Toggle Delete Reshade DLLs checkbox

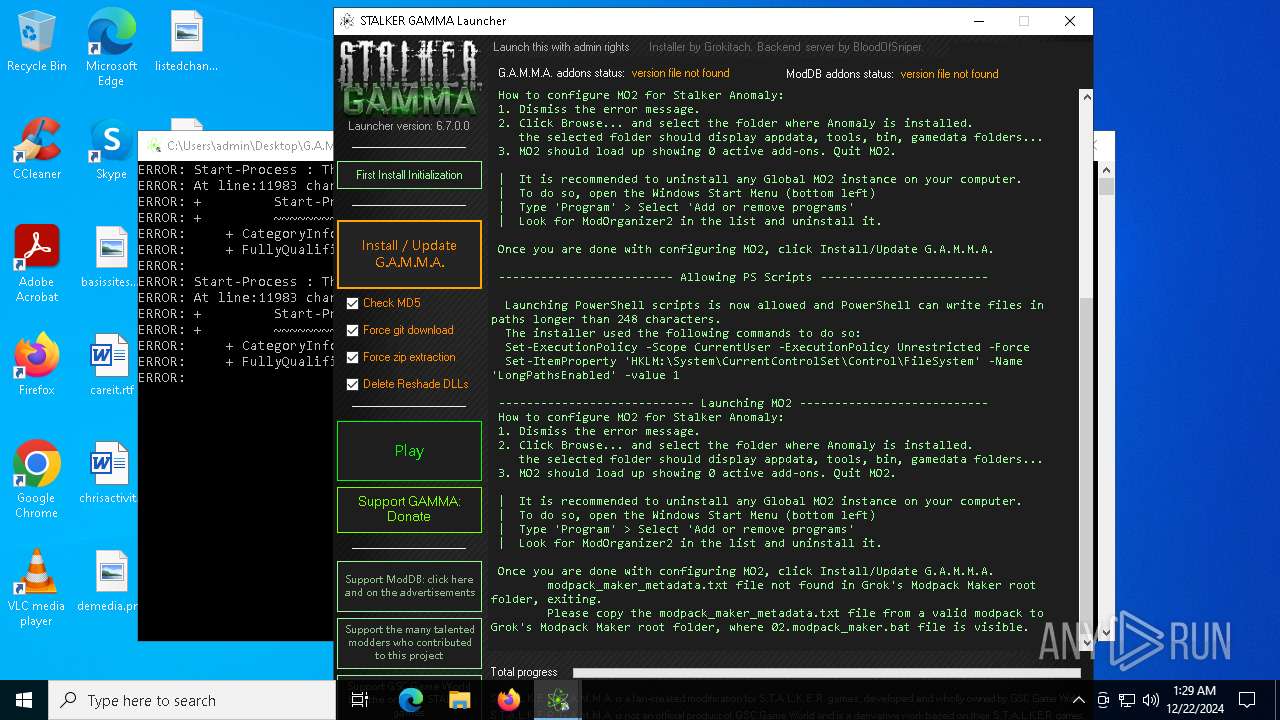click(x=352, y=384)
